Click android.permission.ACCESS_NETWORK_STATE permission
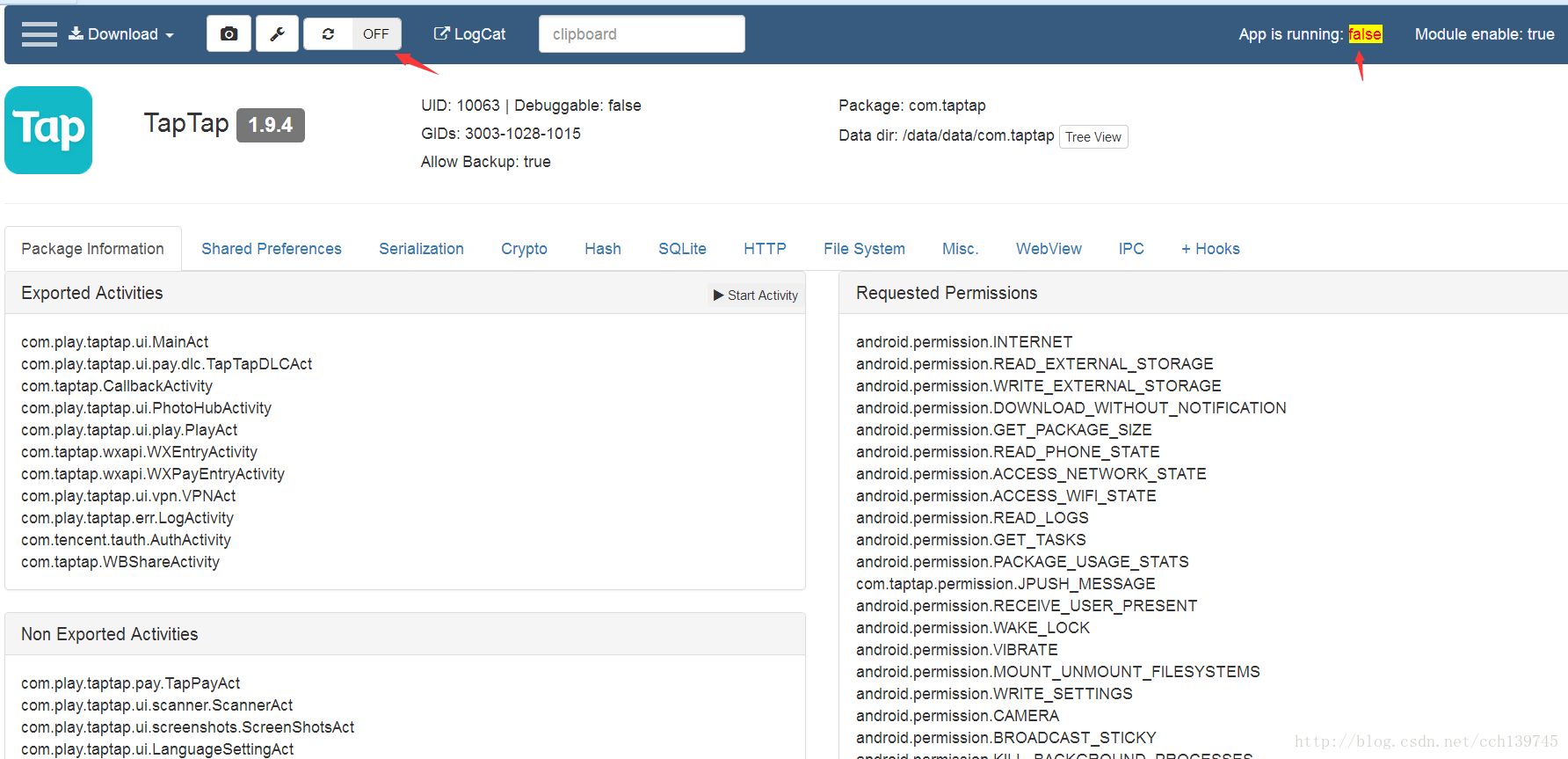Screen dimensions: 1568x759 pyautogui.click(x=1031, y=474)
